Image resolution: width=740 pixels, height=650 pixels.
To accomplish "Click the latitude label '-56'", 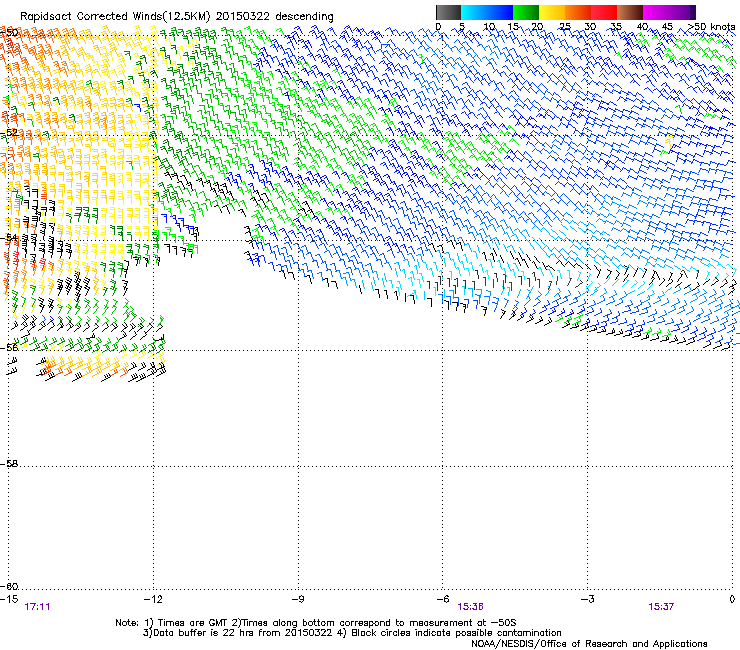I will (x=9, y=347).
